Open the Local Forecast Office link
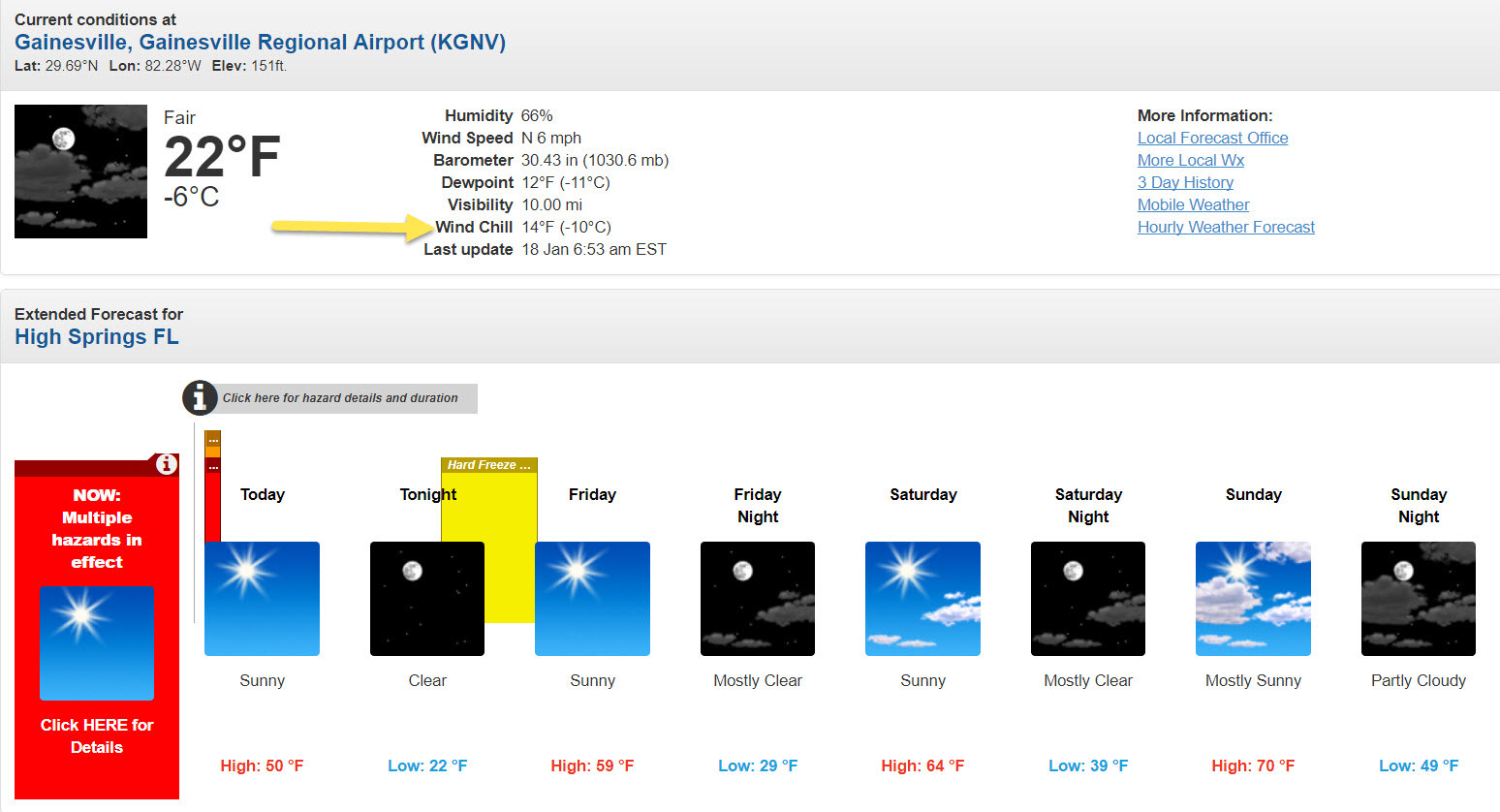This screenshot has height=812, width=1500. pyautogui.click(x=1212, y=138)
